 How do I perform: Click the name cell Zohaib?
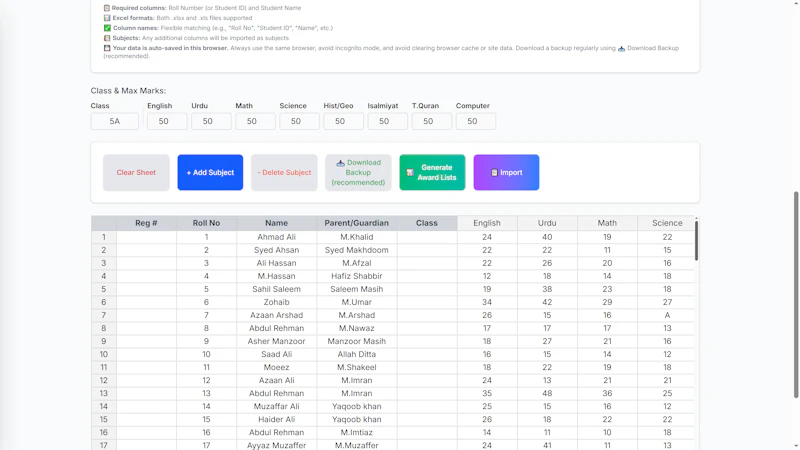tap(277, 302)
